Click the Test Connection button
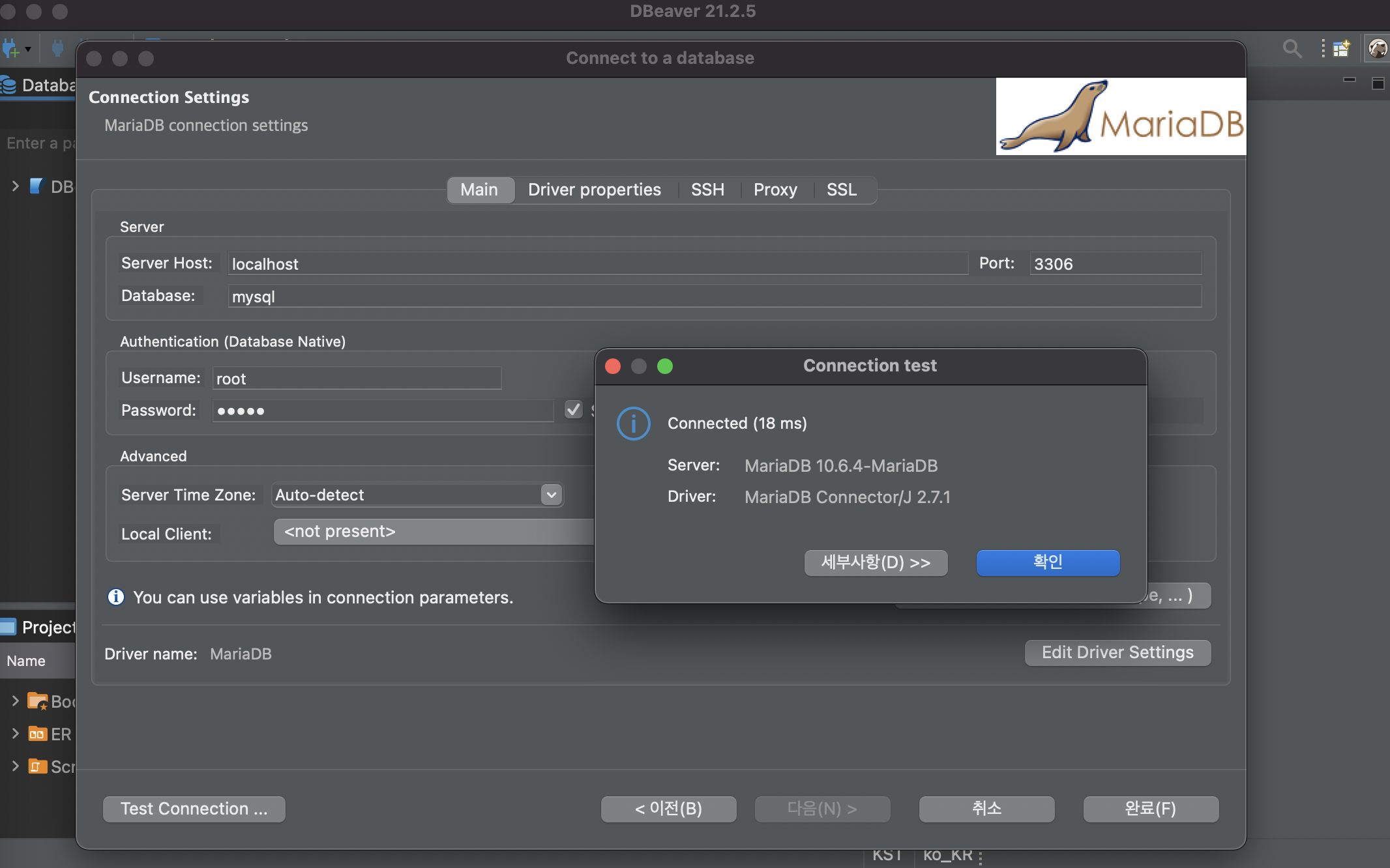 pyautogui.click(x=194, y=809)
